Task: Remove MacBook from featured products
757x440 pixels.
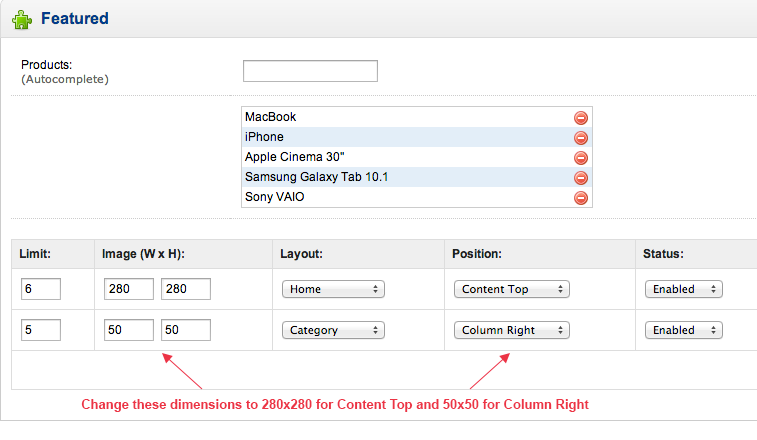Action: (x=580, y=118)
